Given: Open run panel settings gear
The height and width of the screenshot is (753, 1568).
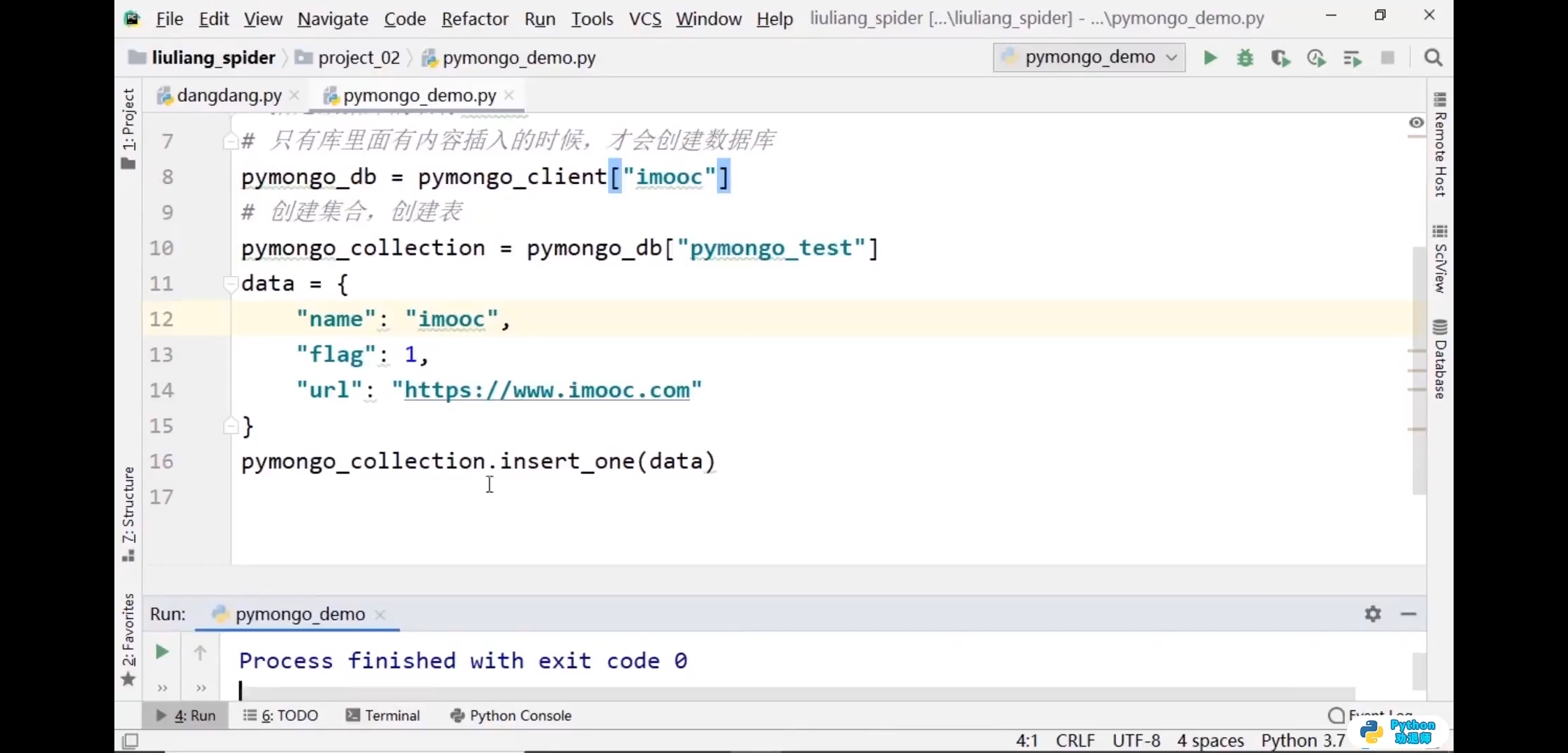Looking at the screenshot, I should point(1373,614).
